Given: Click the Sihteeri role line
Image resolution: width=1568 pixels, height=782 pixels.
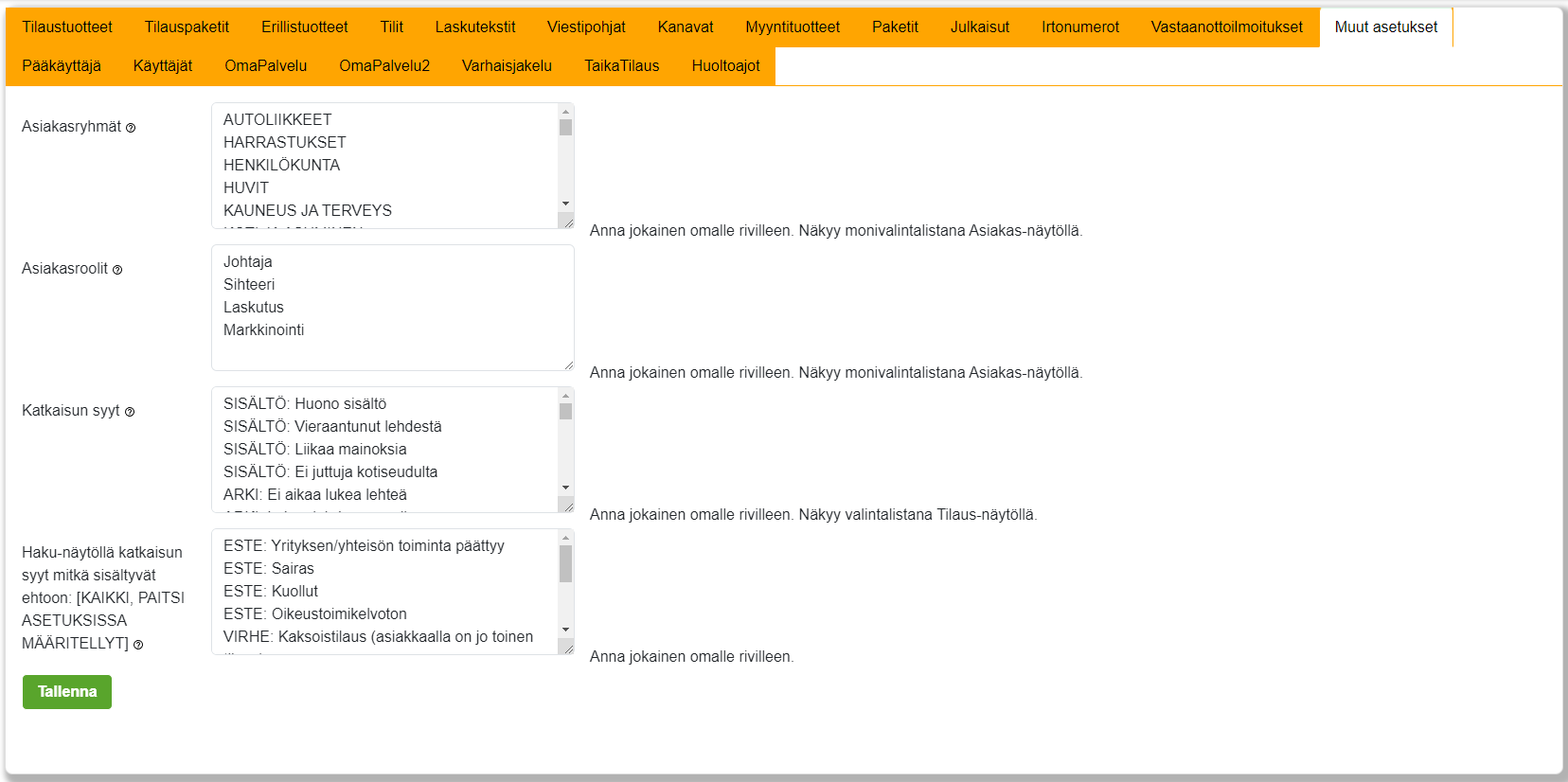Looking at the screenshot, I should pos(249,285).
